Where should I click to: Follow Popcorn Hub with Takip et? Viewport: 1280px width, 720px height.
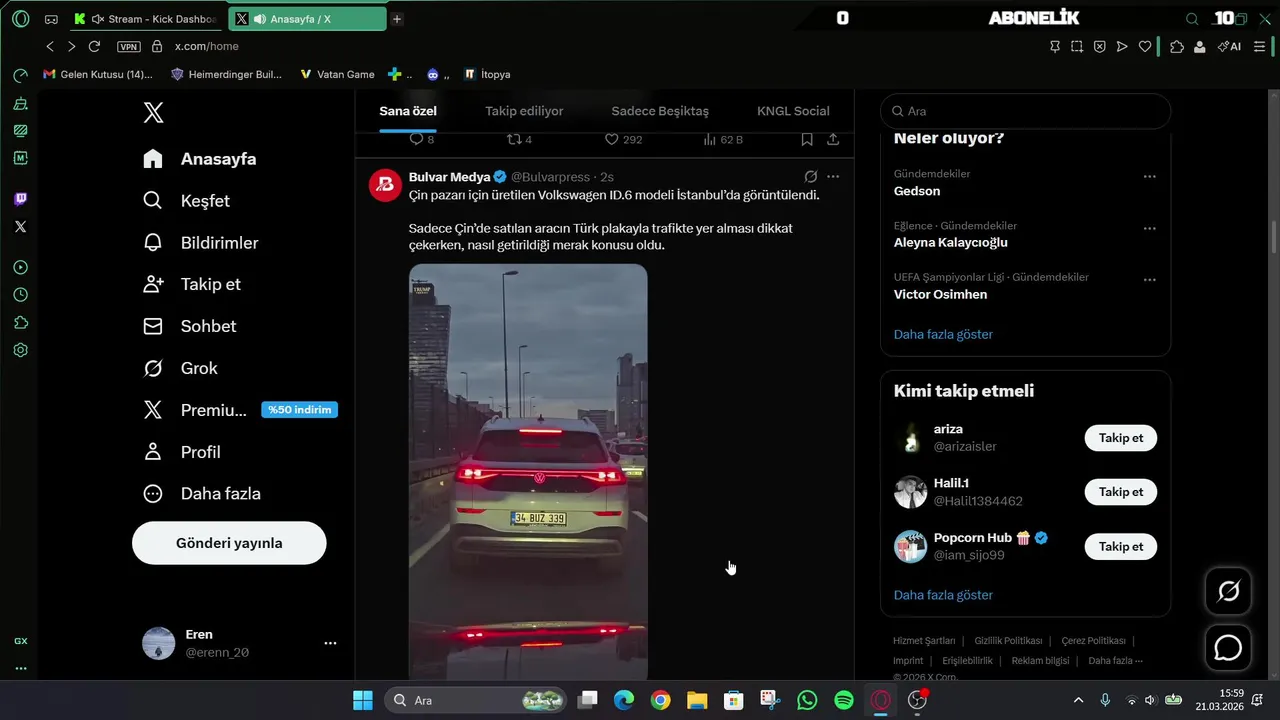pos(1121,546)
